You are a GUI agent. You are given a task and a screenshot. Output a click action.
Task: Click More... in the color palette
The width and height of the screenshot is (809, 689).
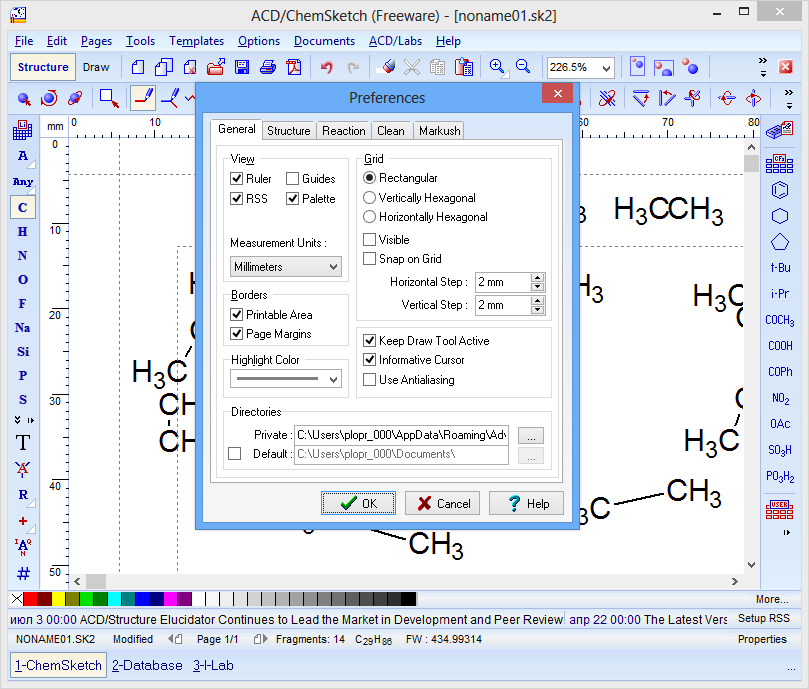pos(772,599)
